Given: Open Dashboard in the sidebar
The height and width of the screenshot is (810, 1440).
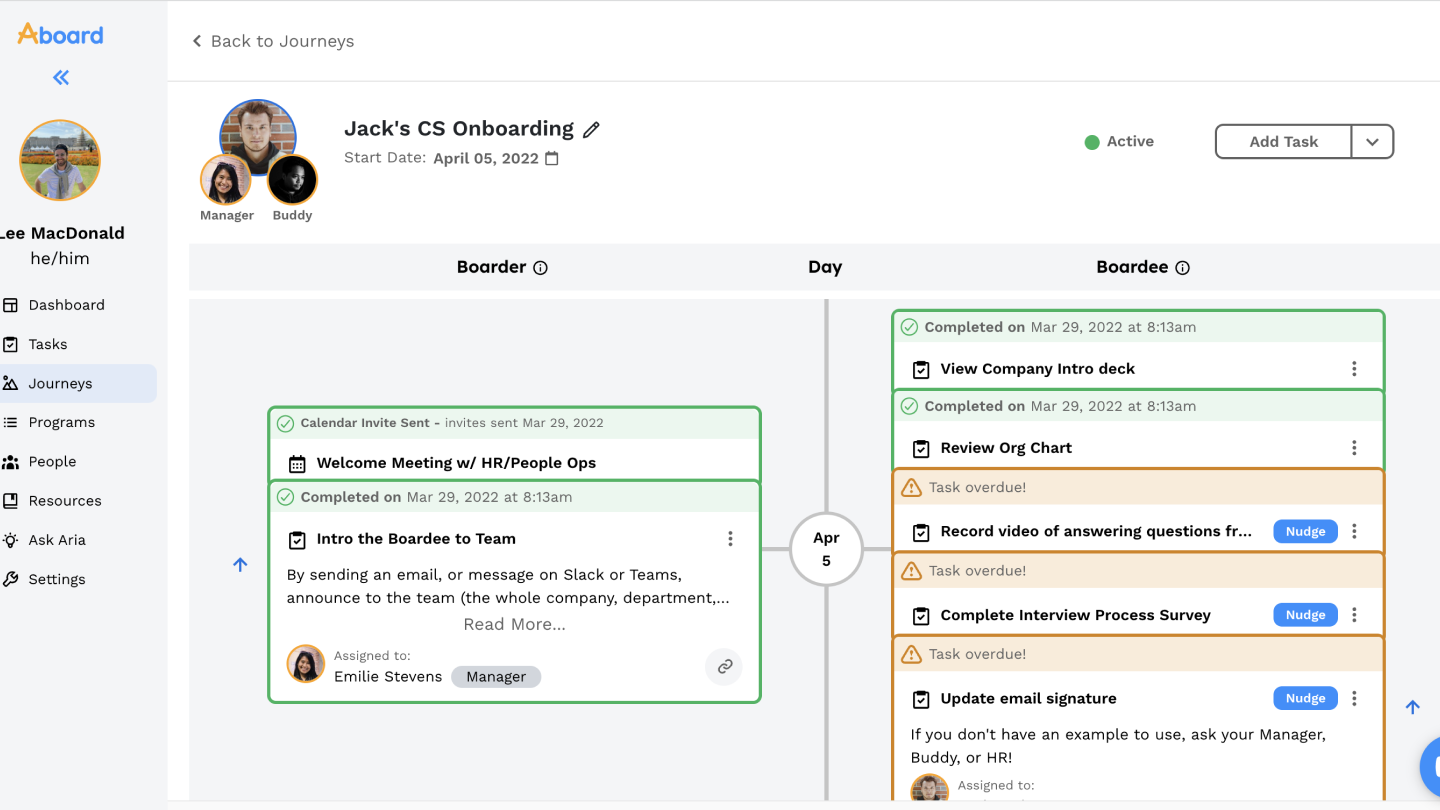Looking at the screenshot, I should coord(66,305).
